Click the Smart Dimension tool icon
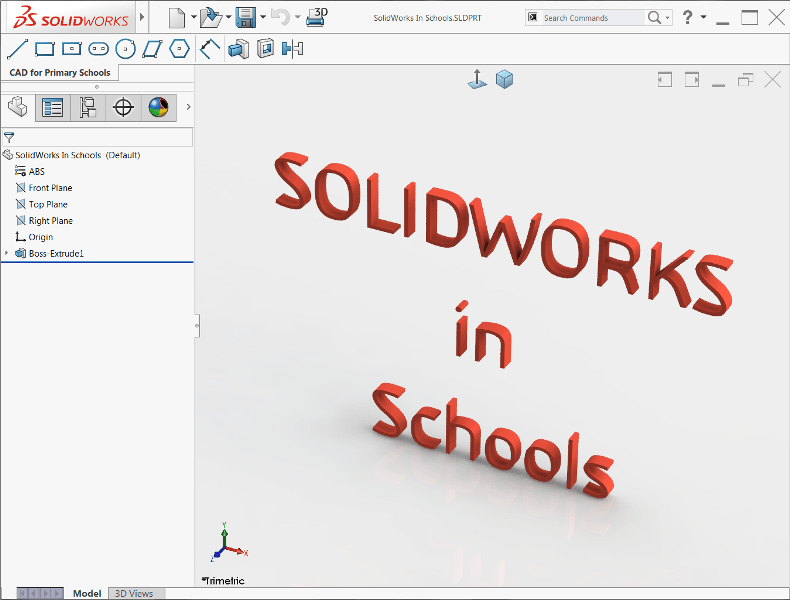This screenshot has width=790, height=600. point(210,48)
